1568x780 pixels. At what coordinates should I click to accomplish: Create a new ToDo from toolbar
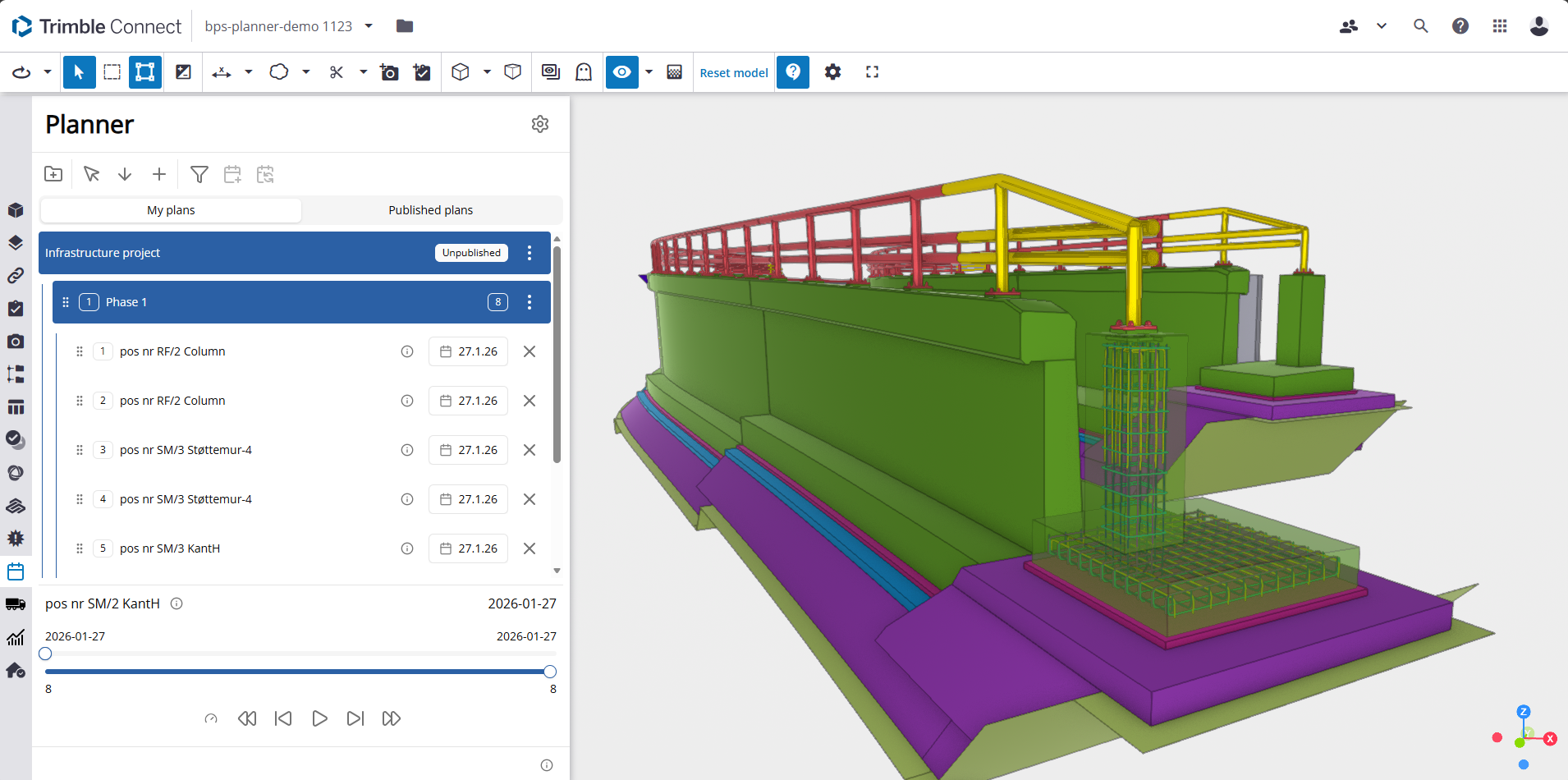pos(422,72)
